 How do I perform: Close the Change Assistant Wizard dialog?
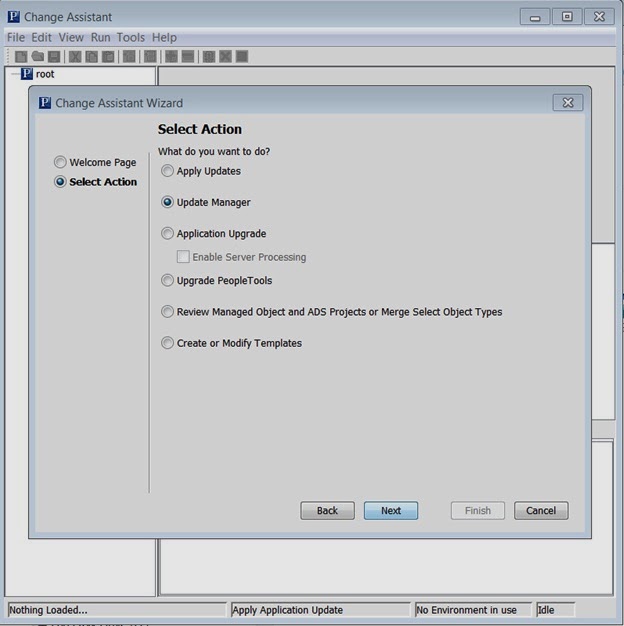568,103
